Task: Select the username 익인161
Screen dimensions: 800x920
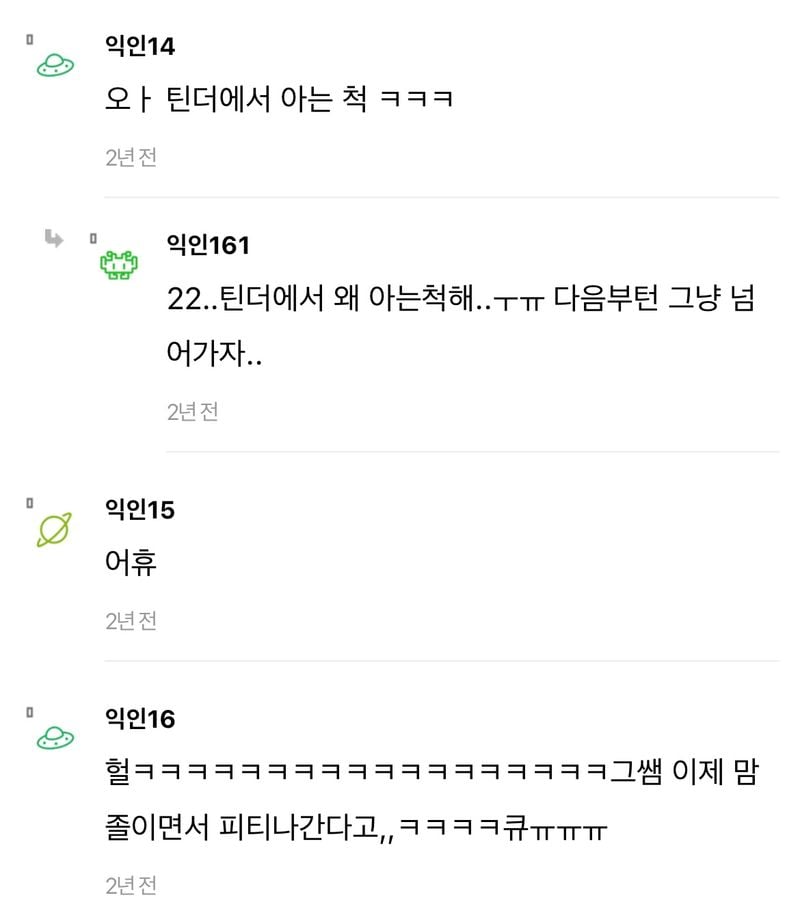Action: click(x=208, y=245)
